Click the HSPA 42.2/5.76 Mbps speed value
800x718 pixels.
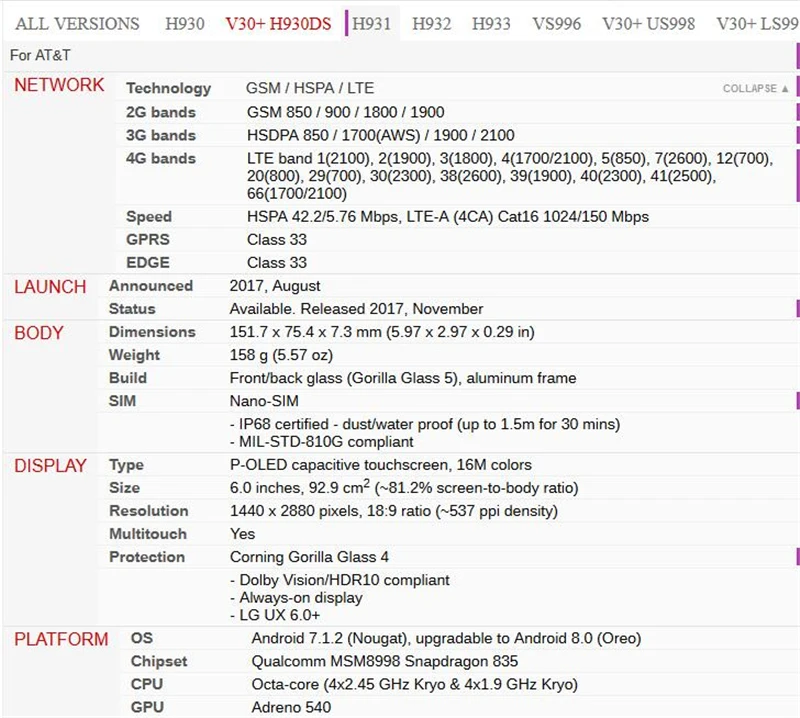448,216
